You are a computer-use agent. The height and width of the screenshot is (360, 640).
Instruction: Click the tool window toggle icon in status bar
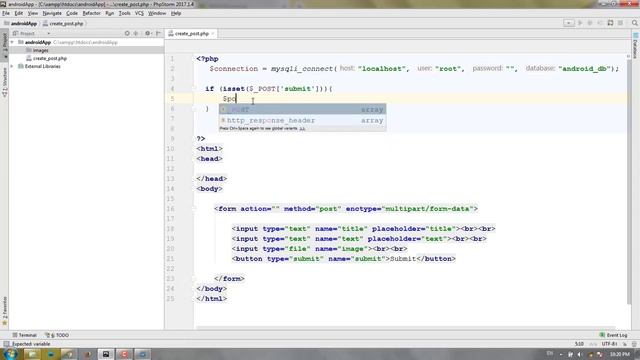point(6,344)
